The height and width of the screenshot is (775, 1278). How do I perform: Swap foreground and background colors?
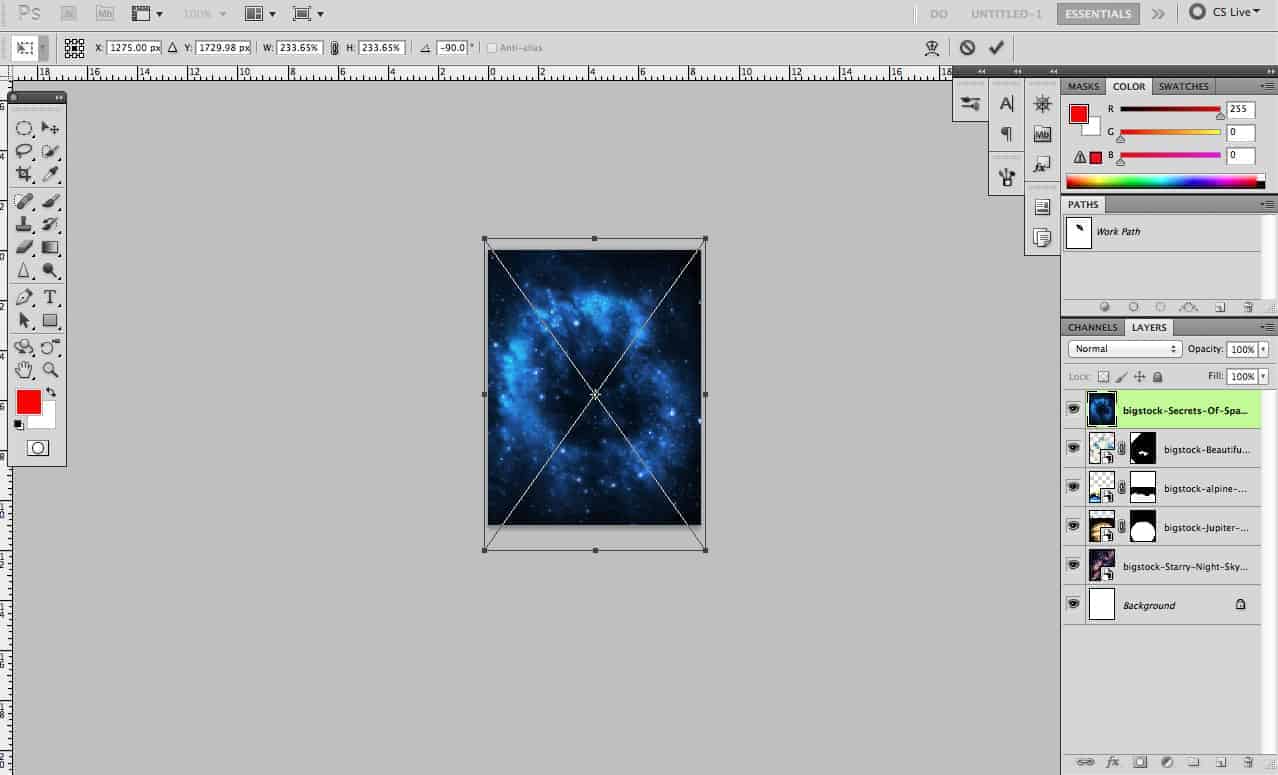[x=51, y=393]
